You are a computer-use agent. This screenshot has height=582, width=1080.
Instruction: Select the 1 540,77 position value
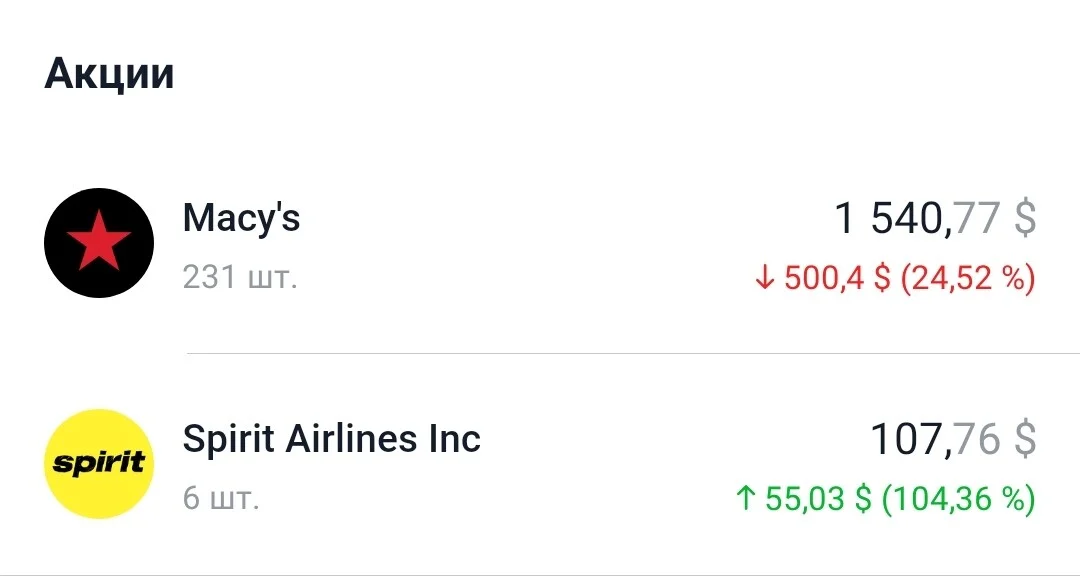pyautogui.click(x=917, y=218)
